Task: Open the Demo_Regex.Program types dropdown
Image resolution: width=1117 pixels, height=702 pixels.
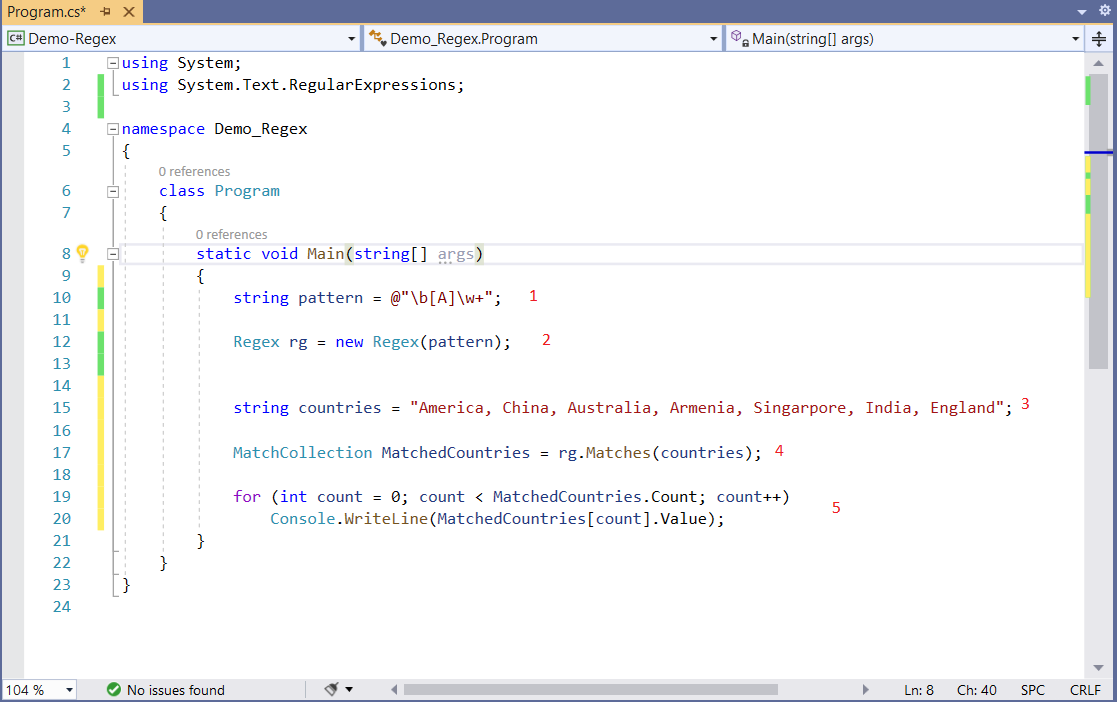Action: [714, 38]
